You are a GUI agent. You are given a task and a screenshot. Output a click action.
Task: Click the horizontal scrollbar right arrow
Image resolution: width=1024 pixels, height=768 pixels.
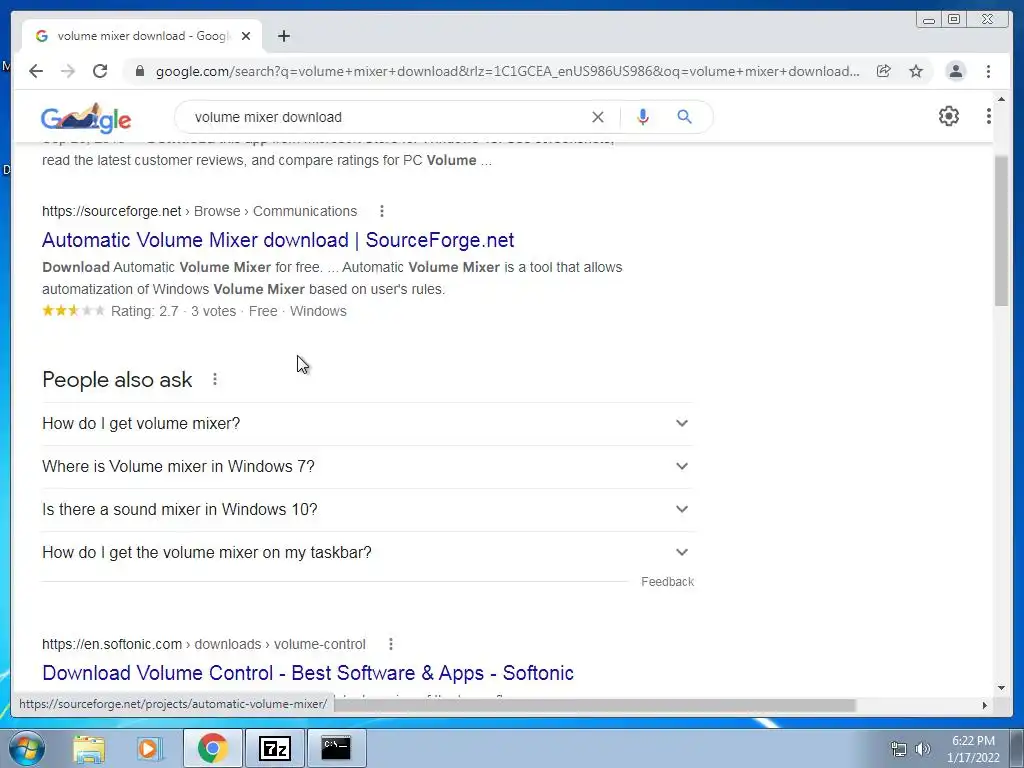(x=985, y=705)
